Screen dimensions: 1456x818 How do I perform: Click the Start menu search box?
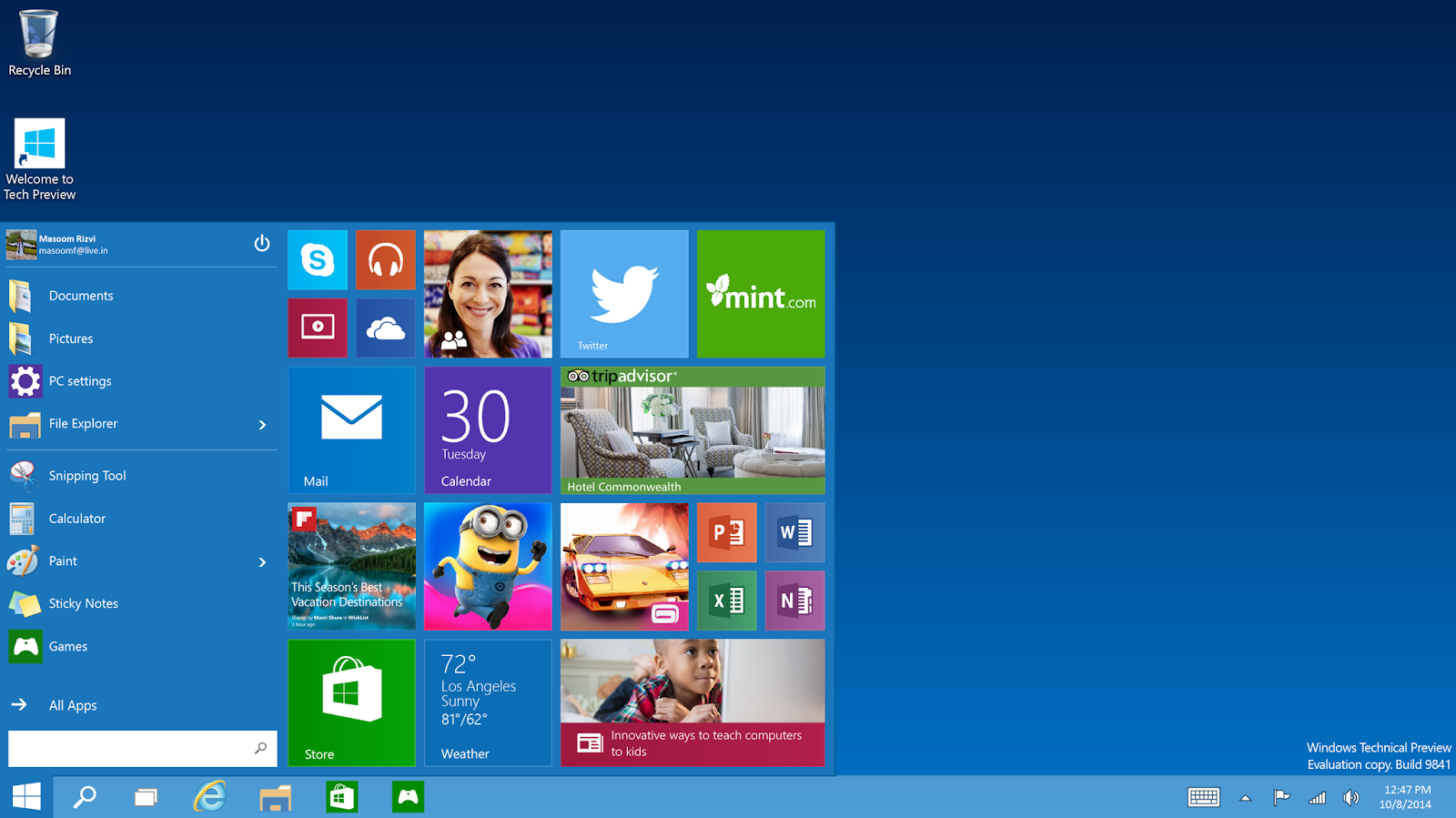(143, 748)
